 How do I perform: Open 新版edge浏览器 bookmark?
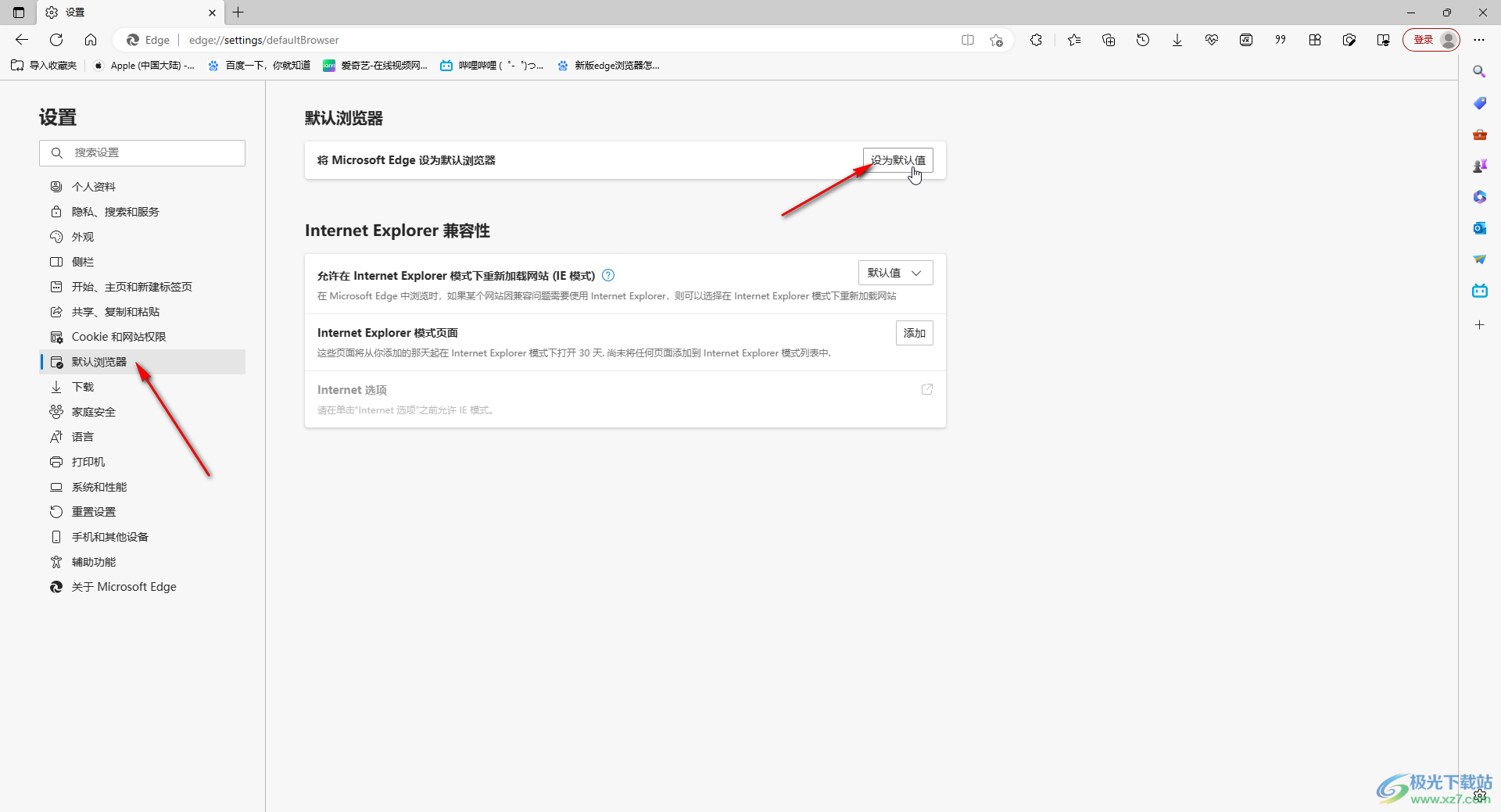(x=608, y=66)
